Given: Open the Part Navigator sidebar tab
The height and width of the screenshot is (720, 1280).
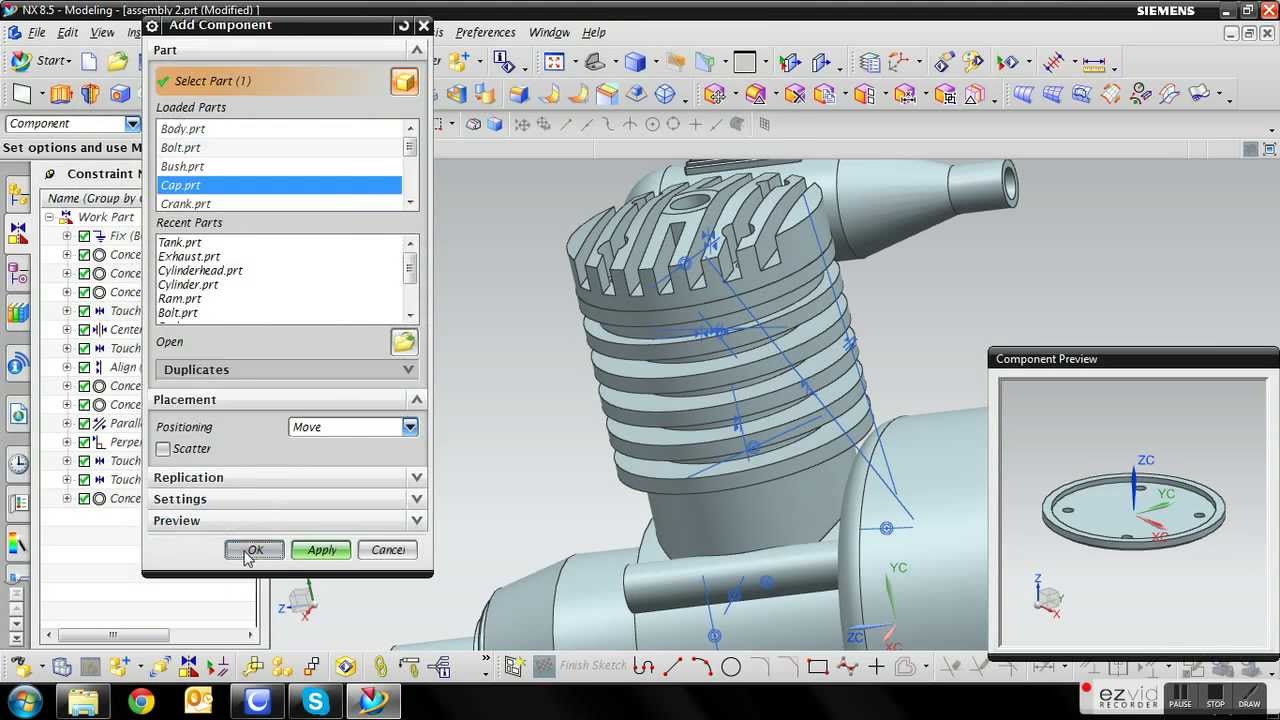Looking at the screenshot, I should (18, 272).
